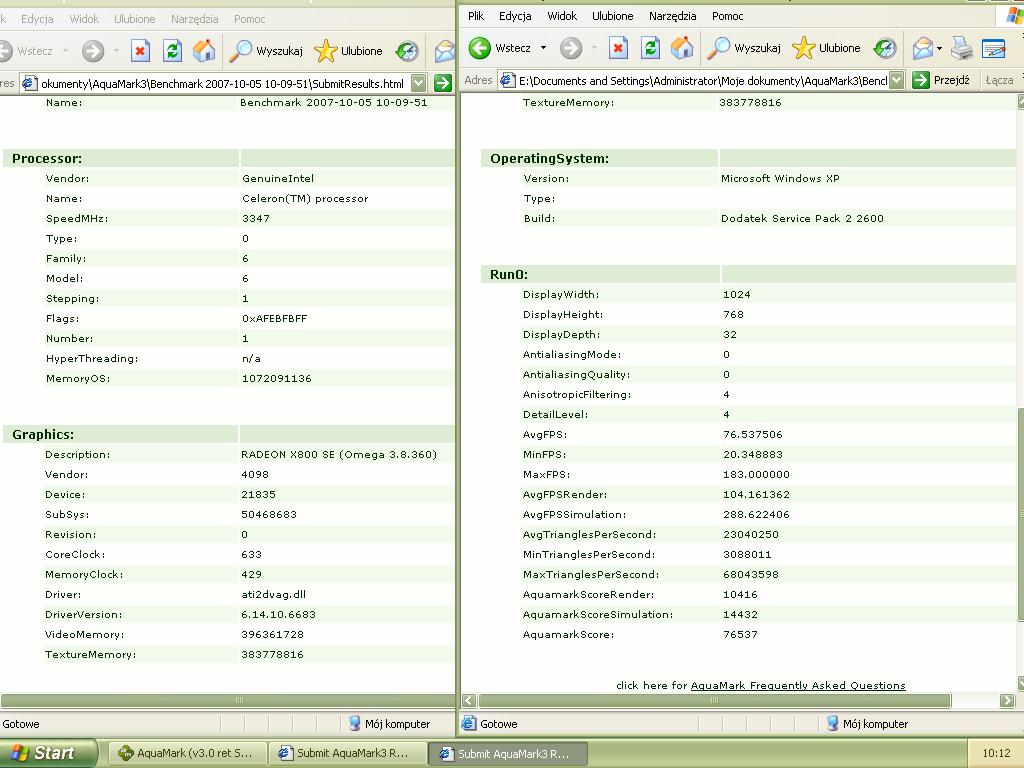Switch to AquaMark v3.0 taskbar button

(187, 753)
